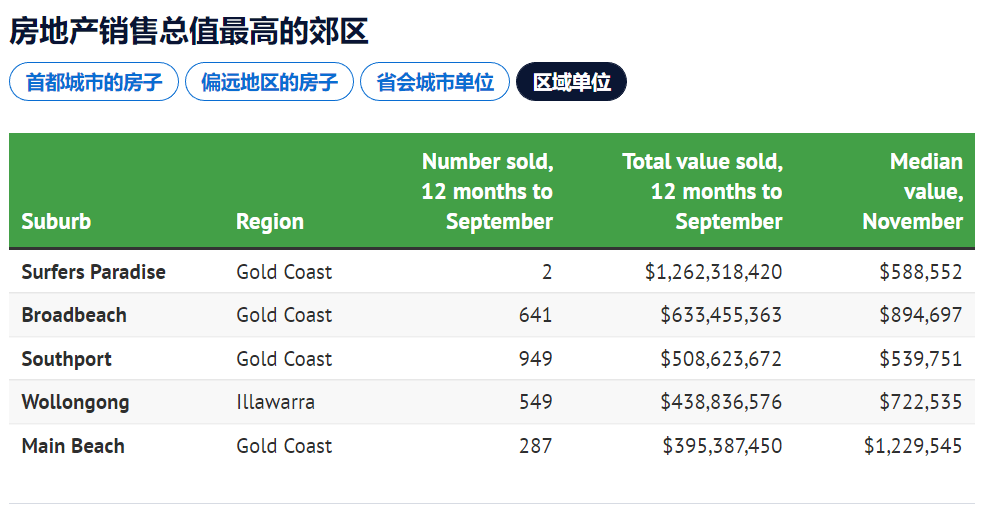
Task: Select the Broadbeach suburb cell
Action: click(x=74, y=315)
